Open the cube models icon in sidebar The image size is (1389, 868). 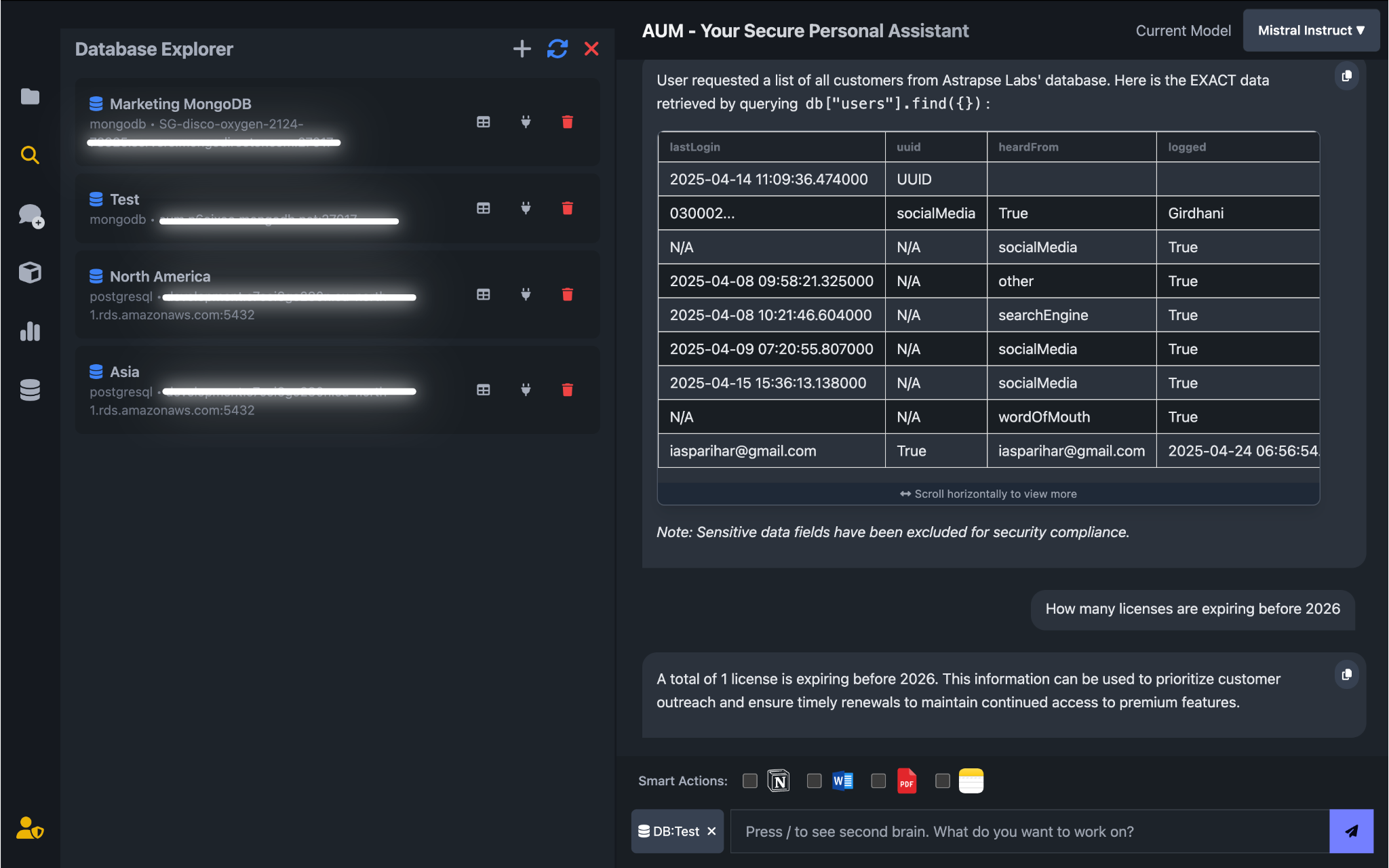pyautogui.click(x=30, y=273)
